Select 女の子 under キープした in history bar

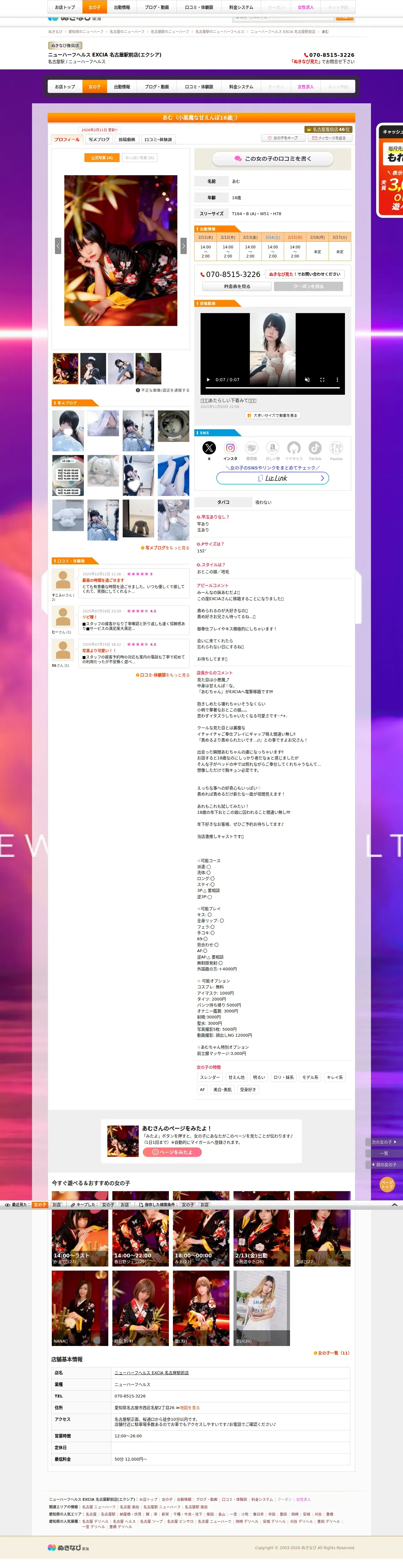pyautogui.click(x=108, y=1205)
